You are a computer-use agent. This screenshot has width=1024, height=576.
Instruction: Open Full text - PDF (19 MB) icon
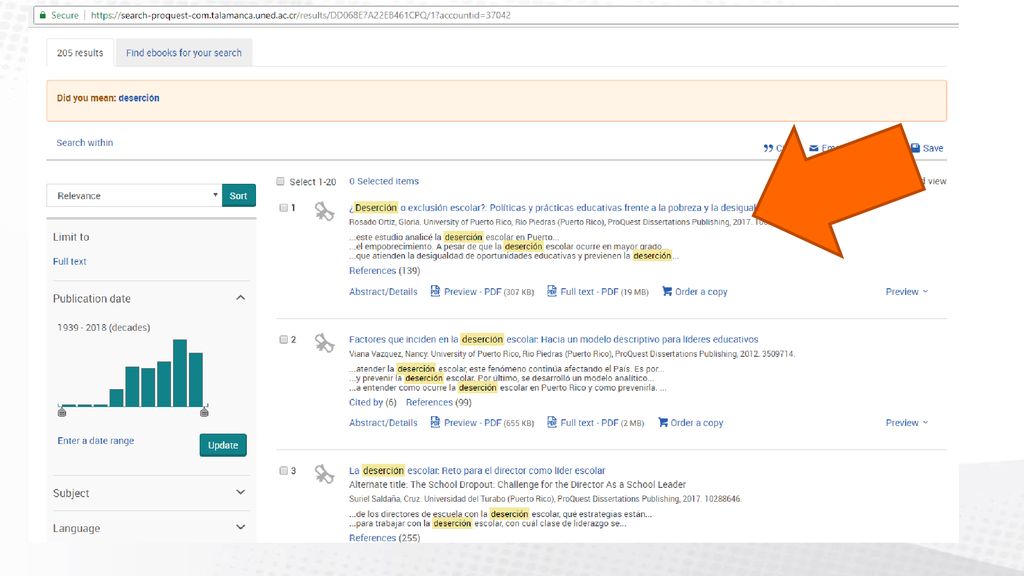(x=552, y=291)
